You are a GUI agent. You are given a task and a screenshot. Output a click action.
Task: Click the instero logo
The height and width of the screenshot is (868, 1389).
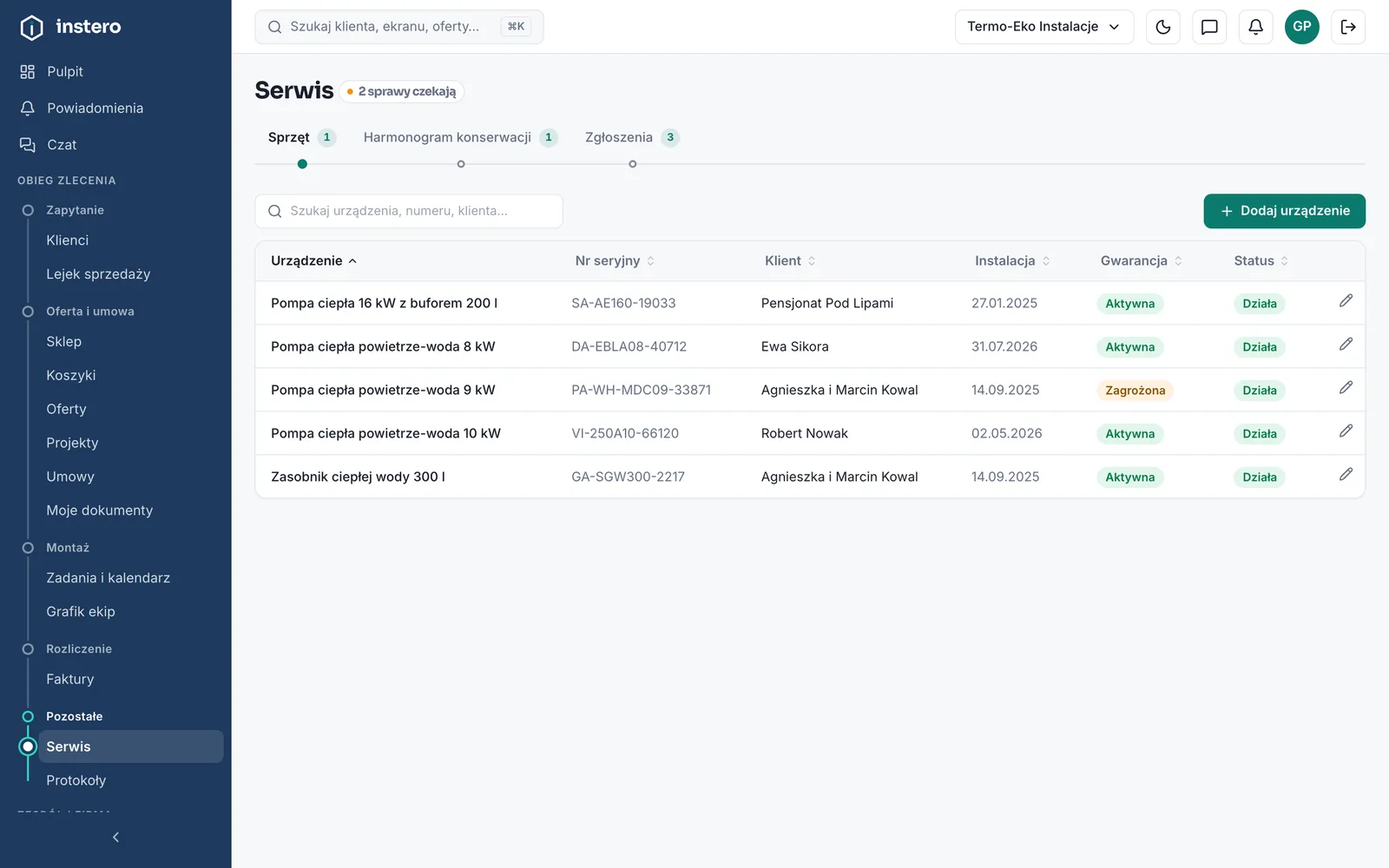click(x=70, y=27)
